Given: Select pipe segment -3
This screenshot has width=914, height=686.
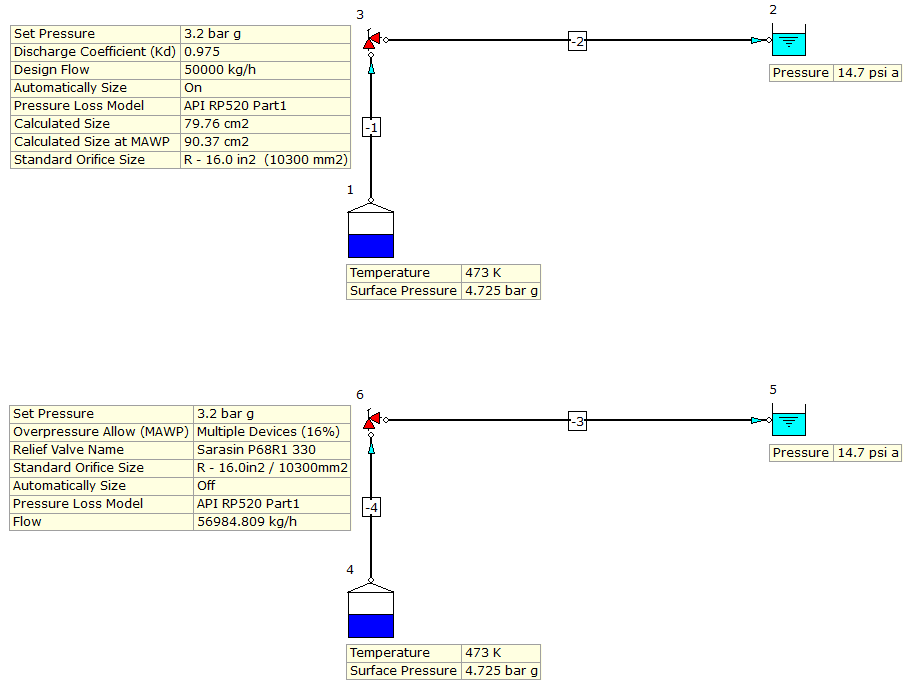Looking at the screenshot, I should click(576, 422).
